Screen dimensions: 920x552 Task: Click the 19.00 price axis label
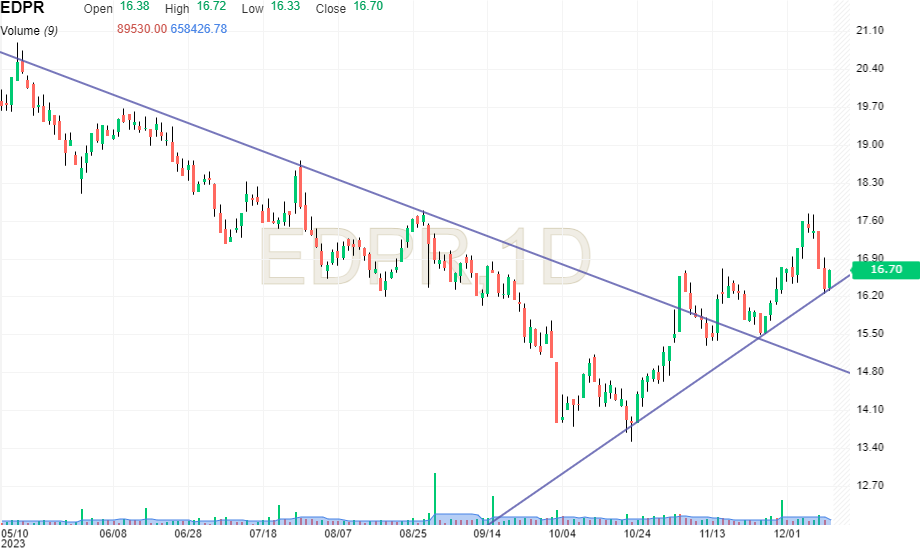870,144
